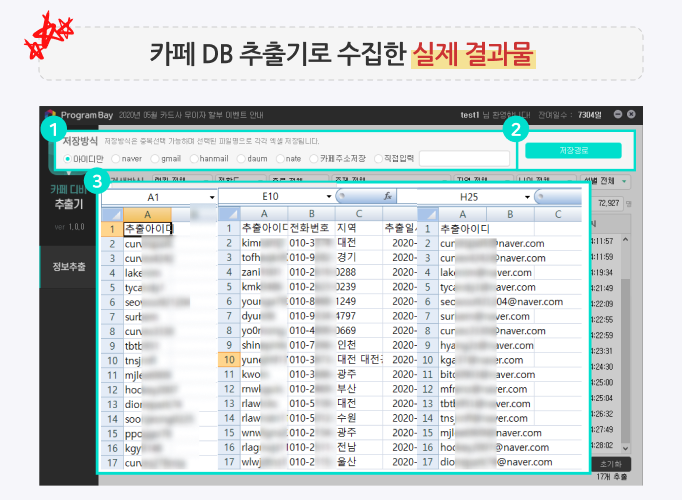Click the 직접입력 text input field
The image size is (682, 500).
(x=463, y=158)
